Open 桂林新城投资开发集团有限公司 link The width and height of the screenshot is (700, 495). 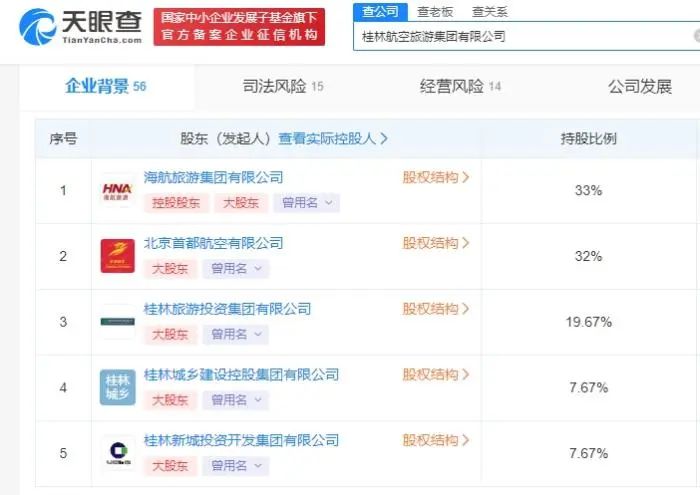241,440
